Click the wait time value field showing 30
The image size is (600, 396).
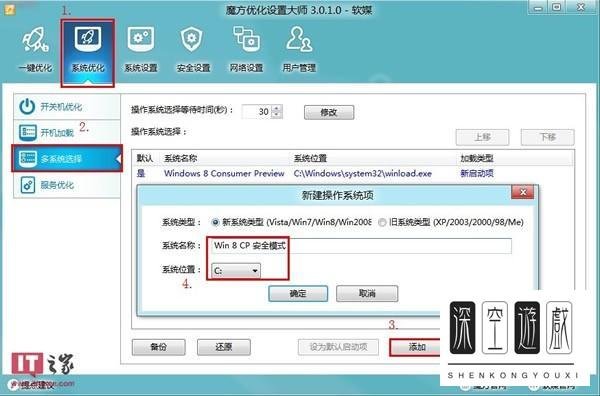point(257,112)
